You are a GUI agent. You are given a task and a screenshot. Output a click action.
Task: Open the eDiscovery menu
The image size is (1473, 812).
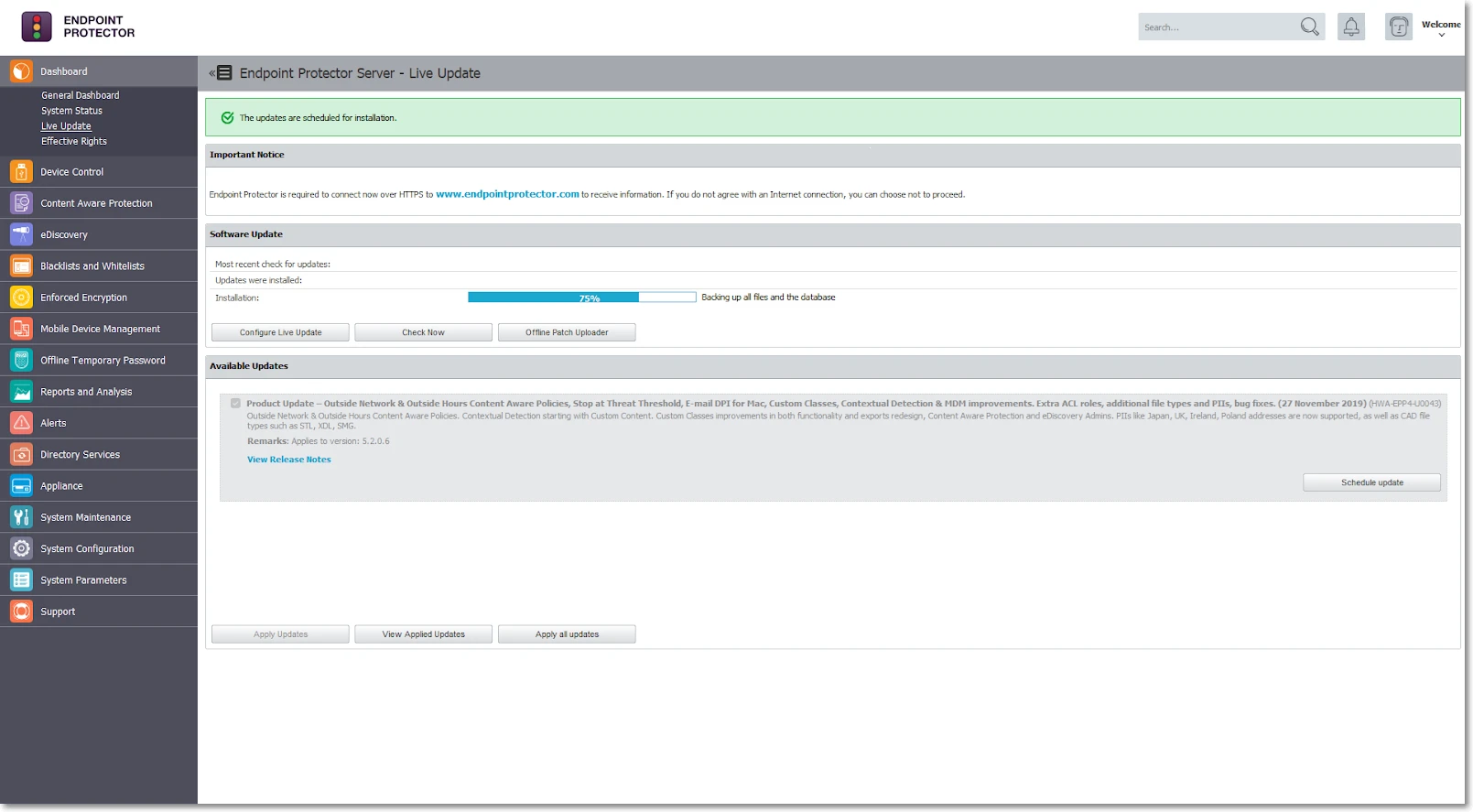coord(99,234)
